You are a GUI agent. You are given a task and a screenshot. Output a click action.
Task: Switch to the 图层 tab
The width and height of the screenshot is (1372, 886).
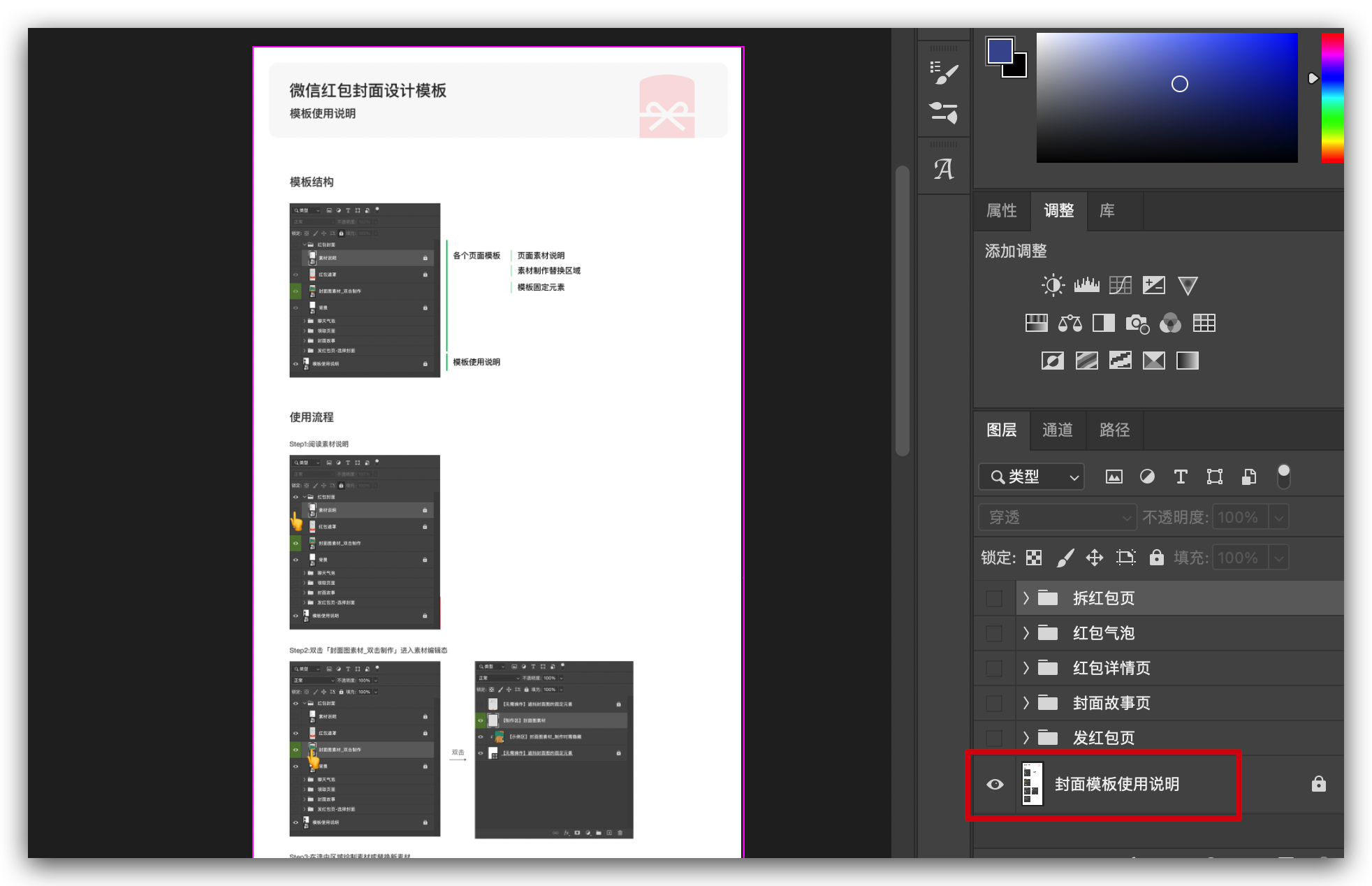pyautogui.click(x=1002, y=430)
